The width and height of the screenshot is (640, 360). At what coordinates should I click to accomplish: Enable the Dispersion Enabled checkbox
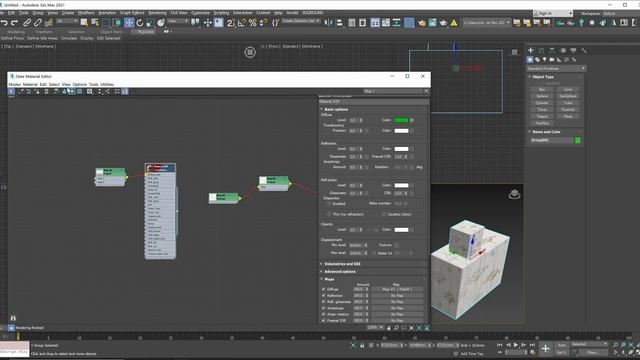tap(329, 203)
